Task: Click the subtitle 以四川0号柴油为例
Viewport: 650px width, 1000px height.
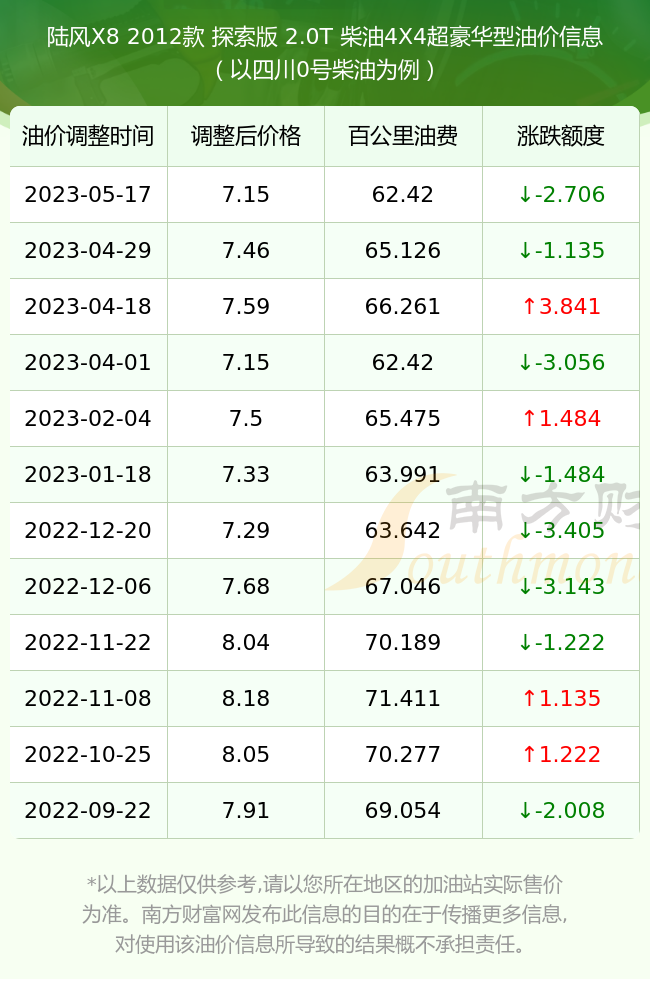Action: pos(325,70)
